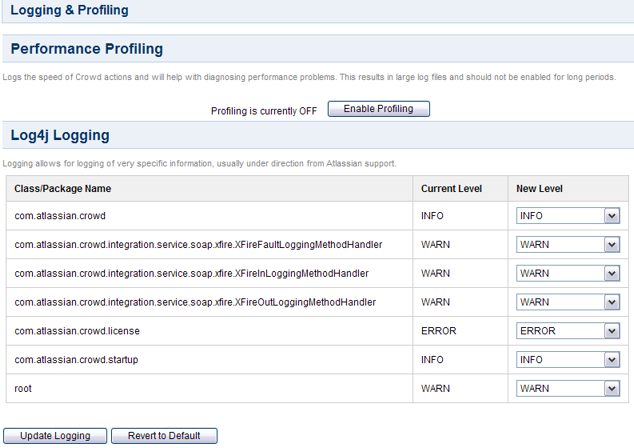This screenshot has width=634, height=448.
Task: Select the Class/Package Name column header
Action: pos(63,189)
